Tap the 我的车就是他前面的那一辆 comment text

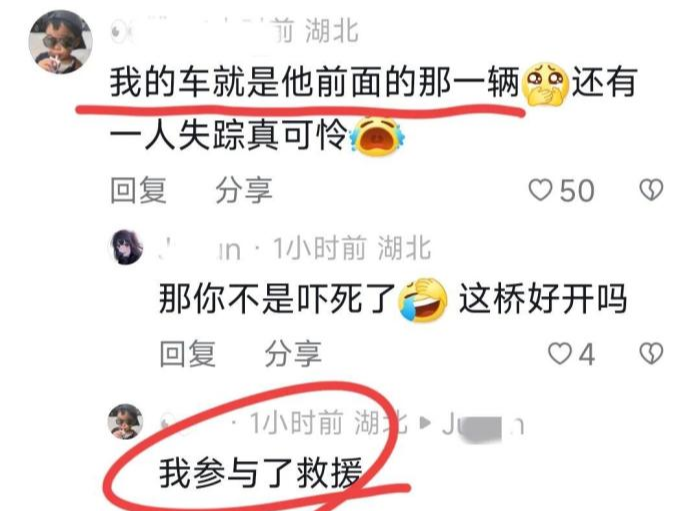[315, 83]
